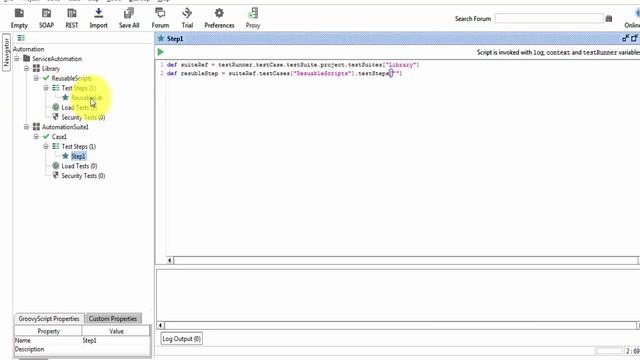Viewport: 640px width, 360px height.
Task: Collapse the ReusableScripts test case node
Action: coord(36,78)
